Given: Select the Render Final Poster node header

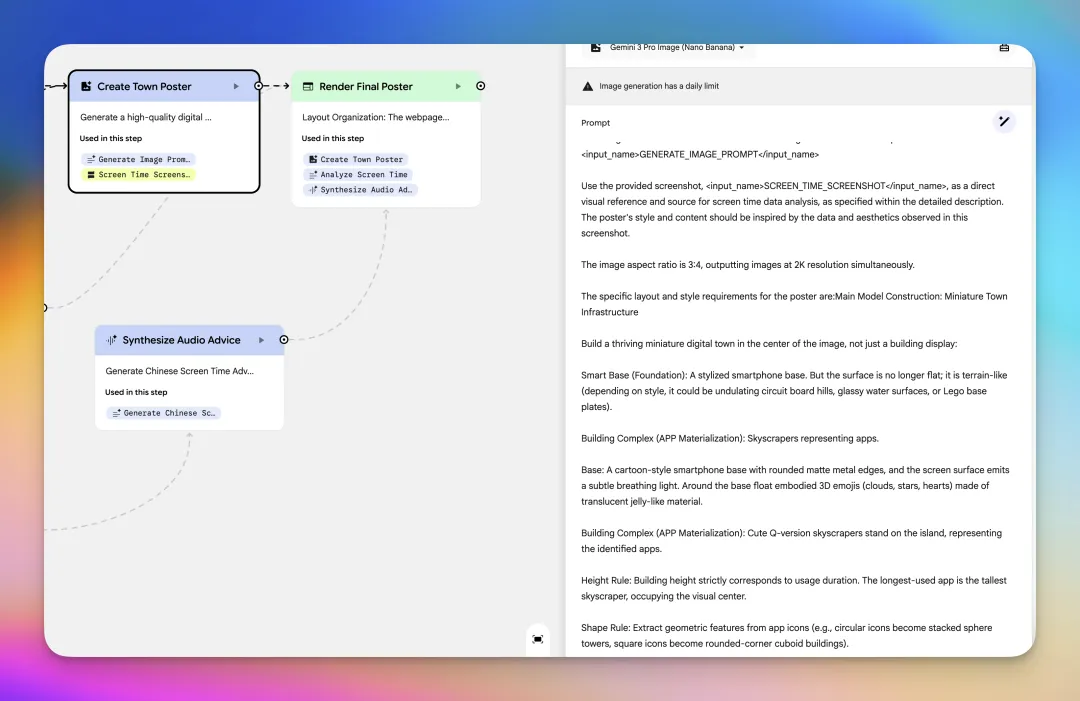Looking at the screenshot, I should [366, 87].
